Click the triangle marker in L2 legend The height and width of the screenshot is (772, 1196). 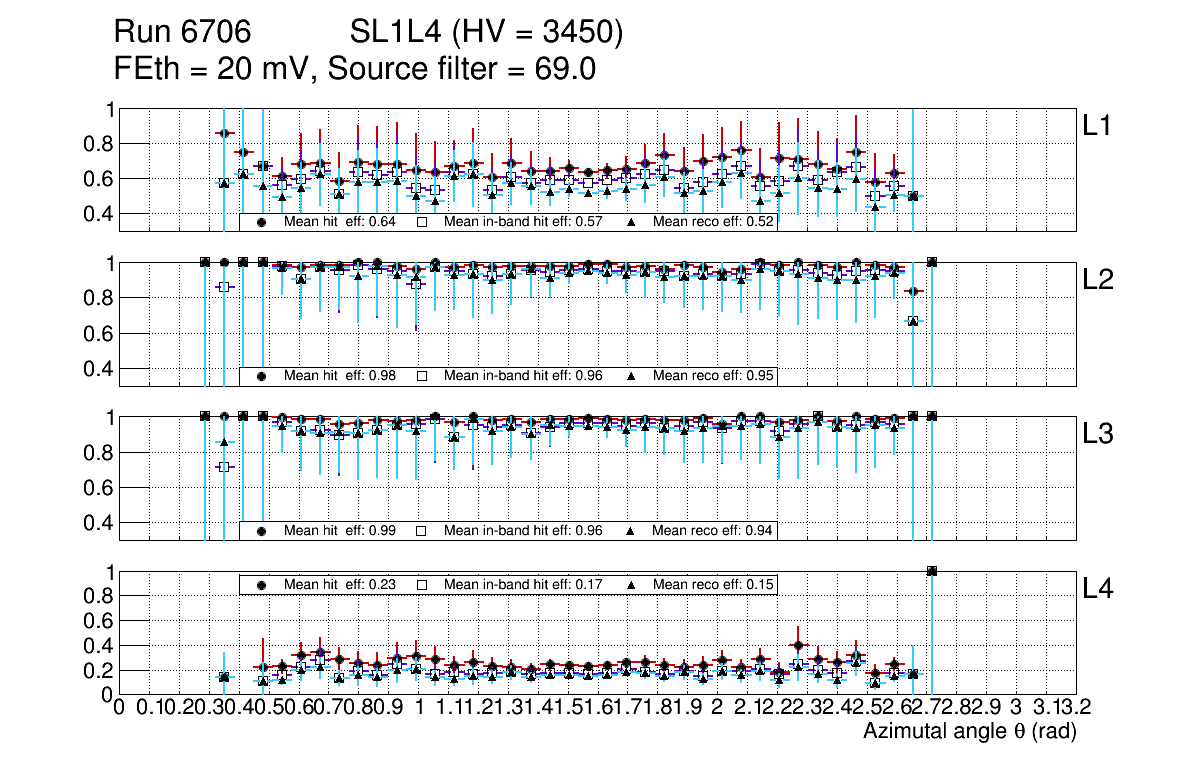tap(631, 376)
